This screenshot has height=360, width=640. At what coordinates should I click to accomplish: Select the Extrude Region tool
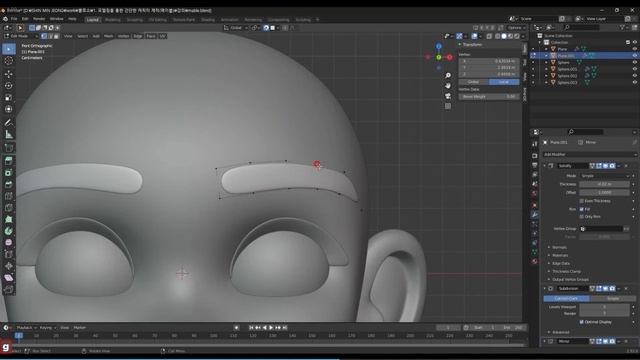pyautogui.click(x=9, y=161)
